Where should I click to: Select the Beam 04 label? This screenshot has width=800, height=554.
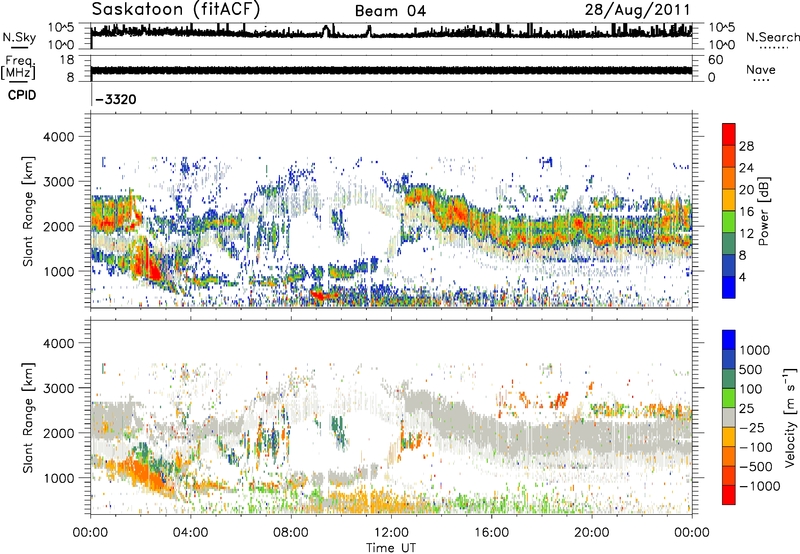(x=390, y=11)
